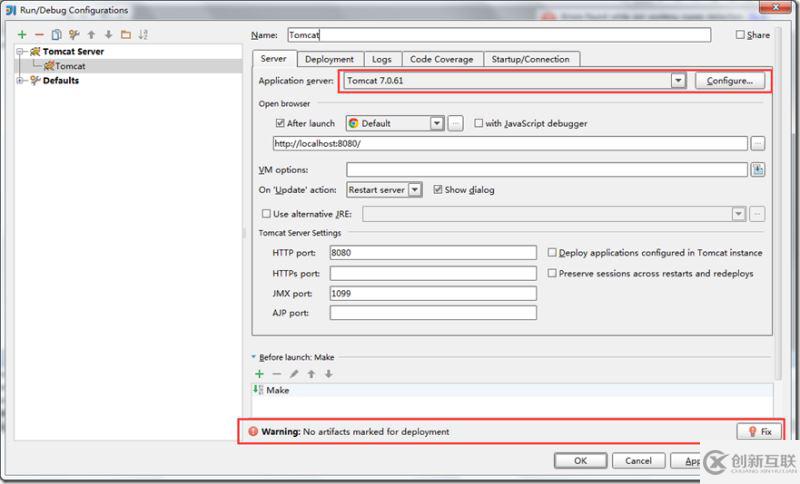Image resolution: width=800 pixels, height=484 pixels.
Task: Move before launch task down
Action: 329,374
